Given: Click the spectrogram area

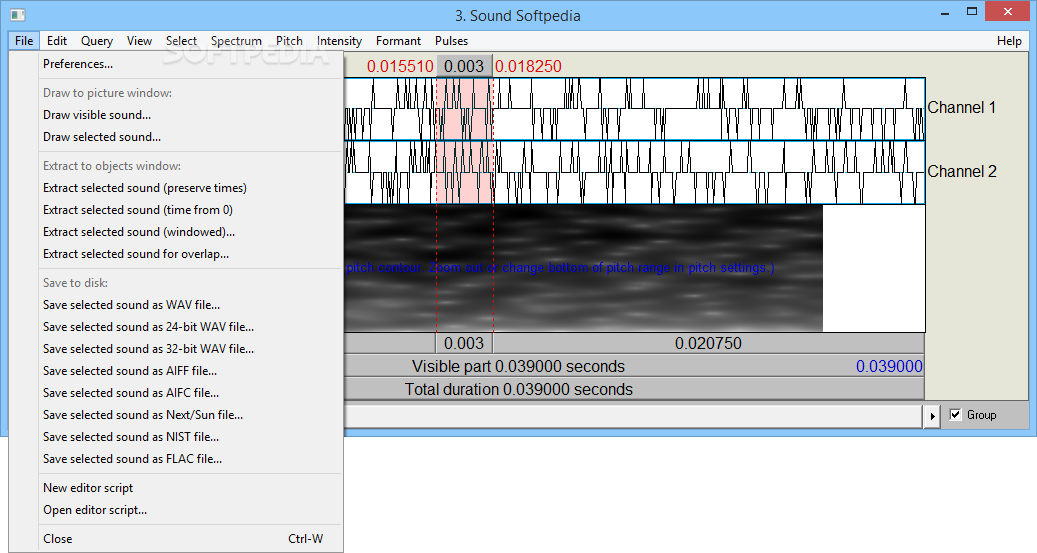Looking at the screenshot, I should [x=583, y=268].
